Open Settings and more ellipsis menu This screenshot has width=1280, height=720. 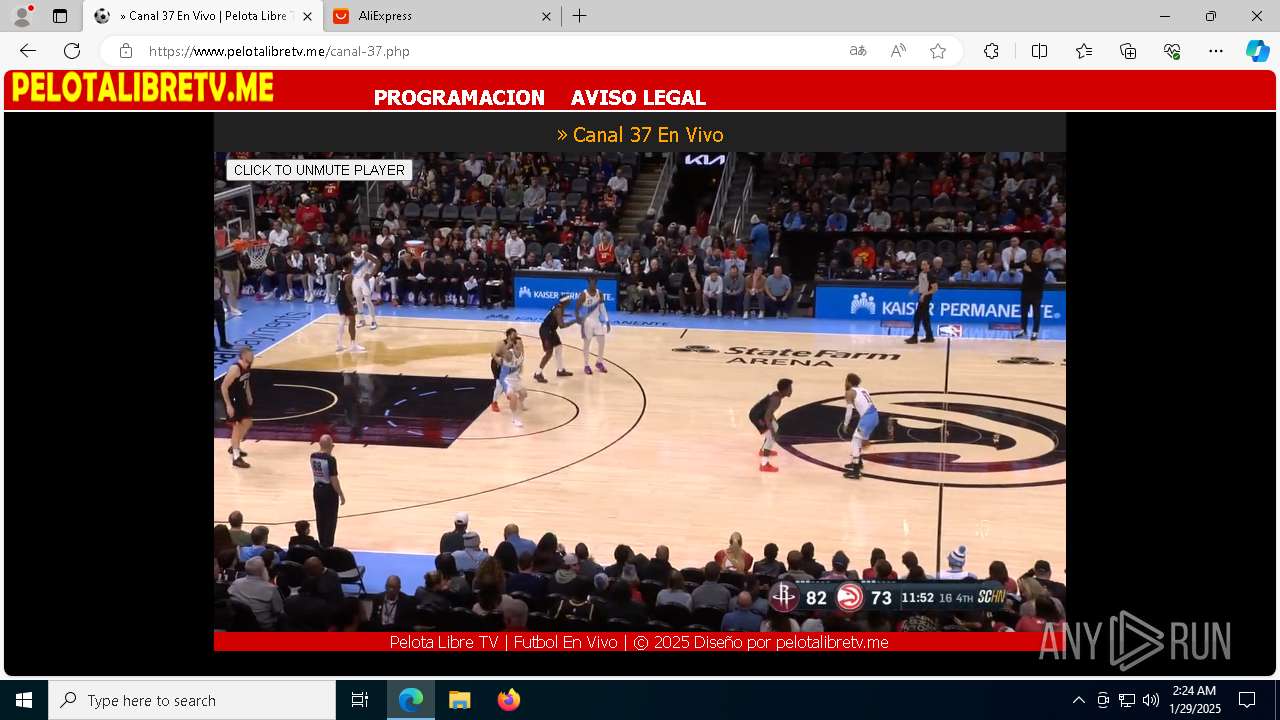(1216, 51)
